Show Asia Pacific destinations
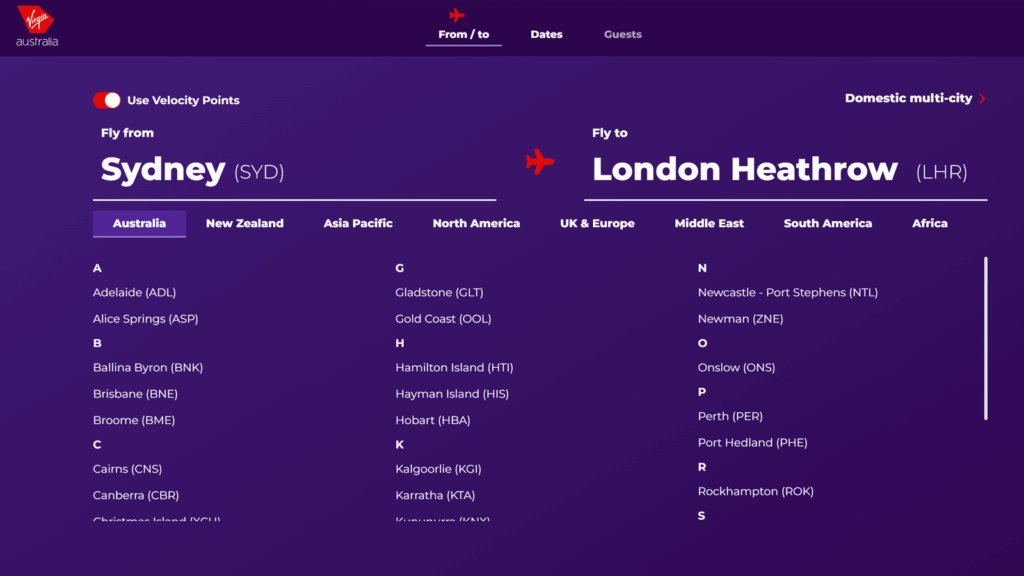 358,223
